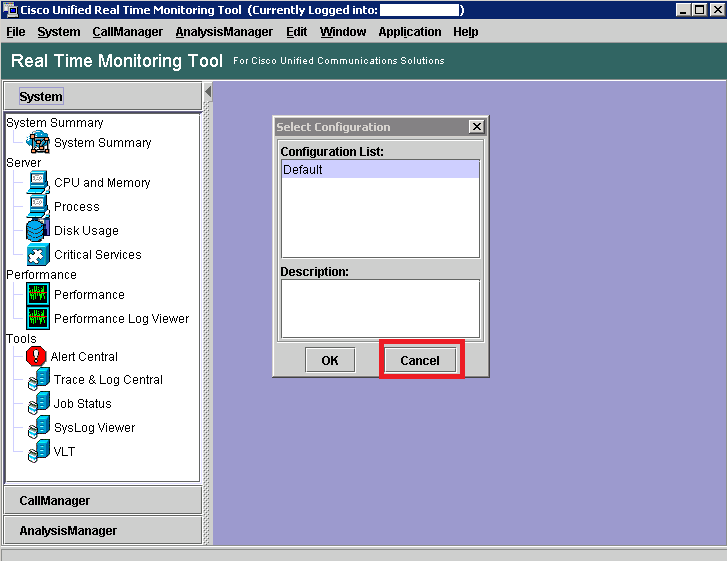Click the Tools category heading

[x=21, y=338]
